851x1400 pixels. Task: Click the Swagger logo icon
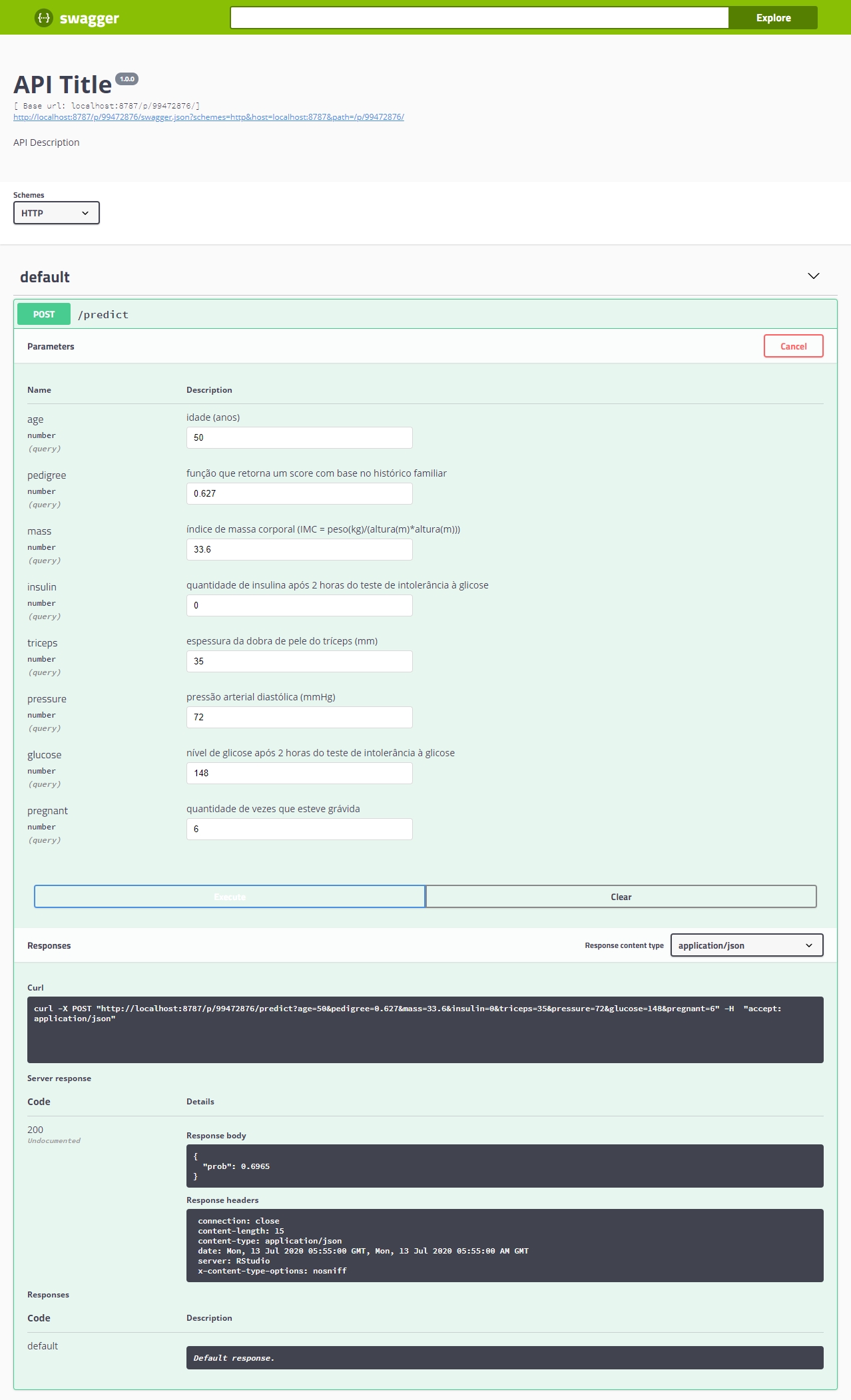tap(44, 18)
